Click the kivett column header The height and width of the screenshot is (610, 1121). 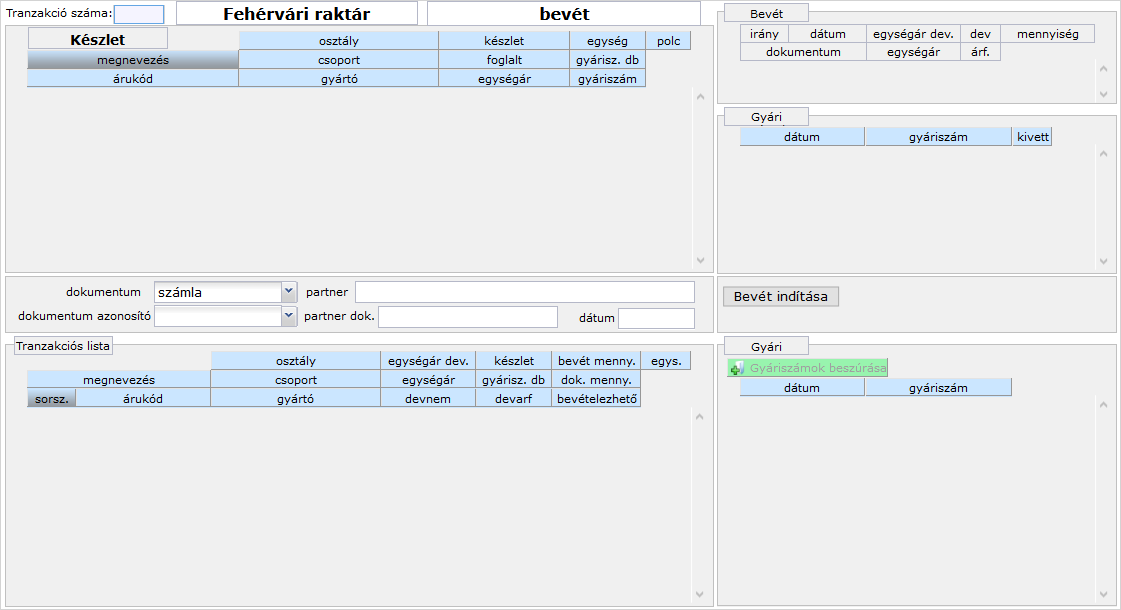(1032, 137)
